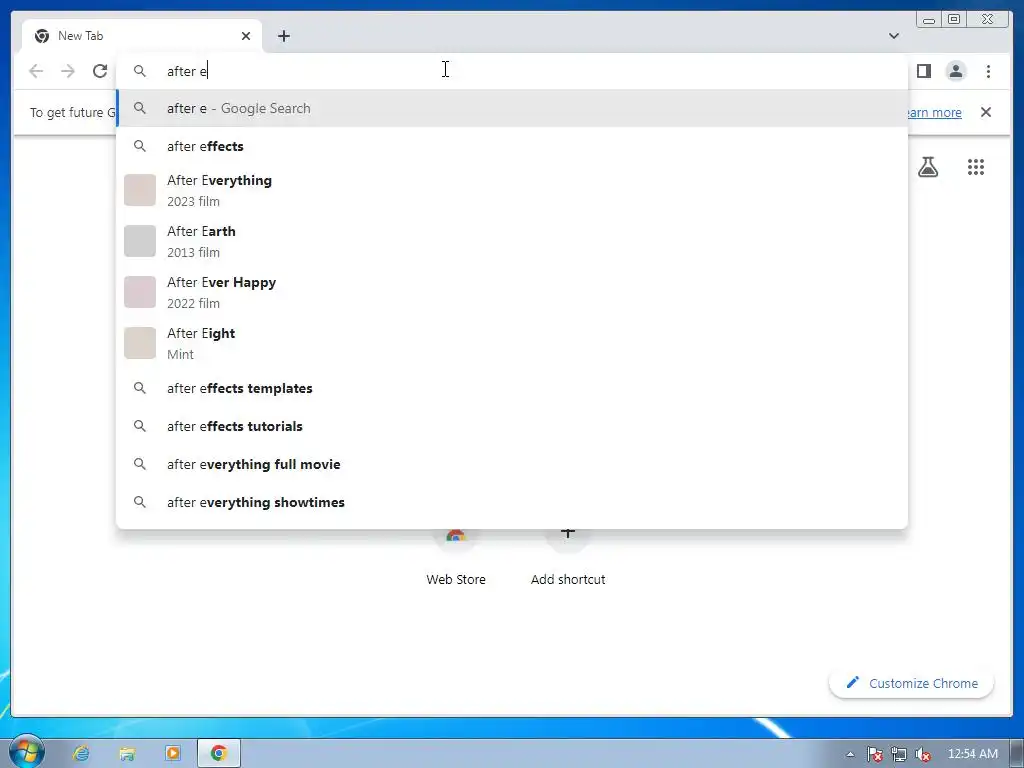The height and width of the screenshot is (768, 1024).
Task: Follow the 'Learn more' link in info bar
Action: [x=935, y=112]
